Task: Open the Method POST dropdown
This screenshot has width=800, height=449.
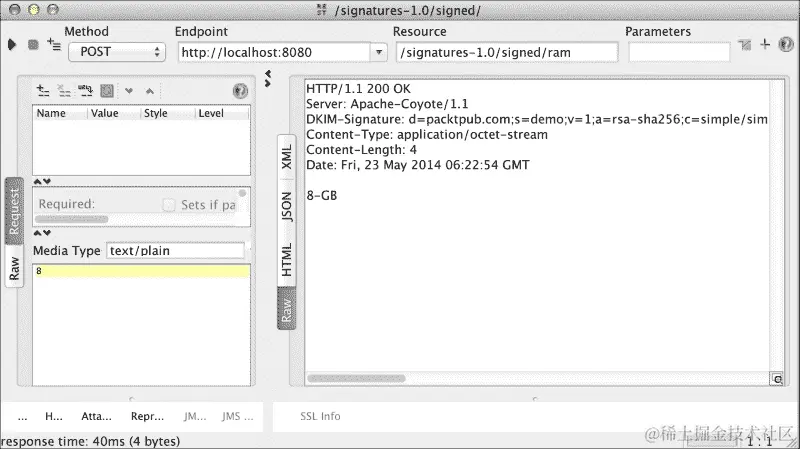Action: (117, 52)
